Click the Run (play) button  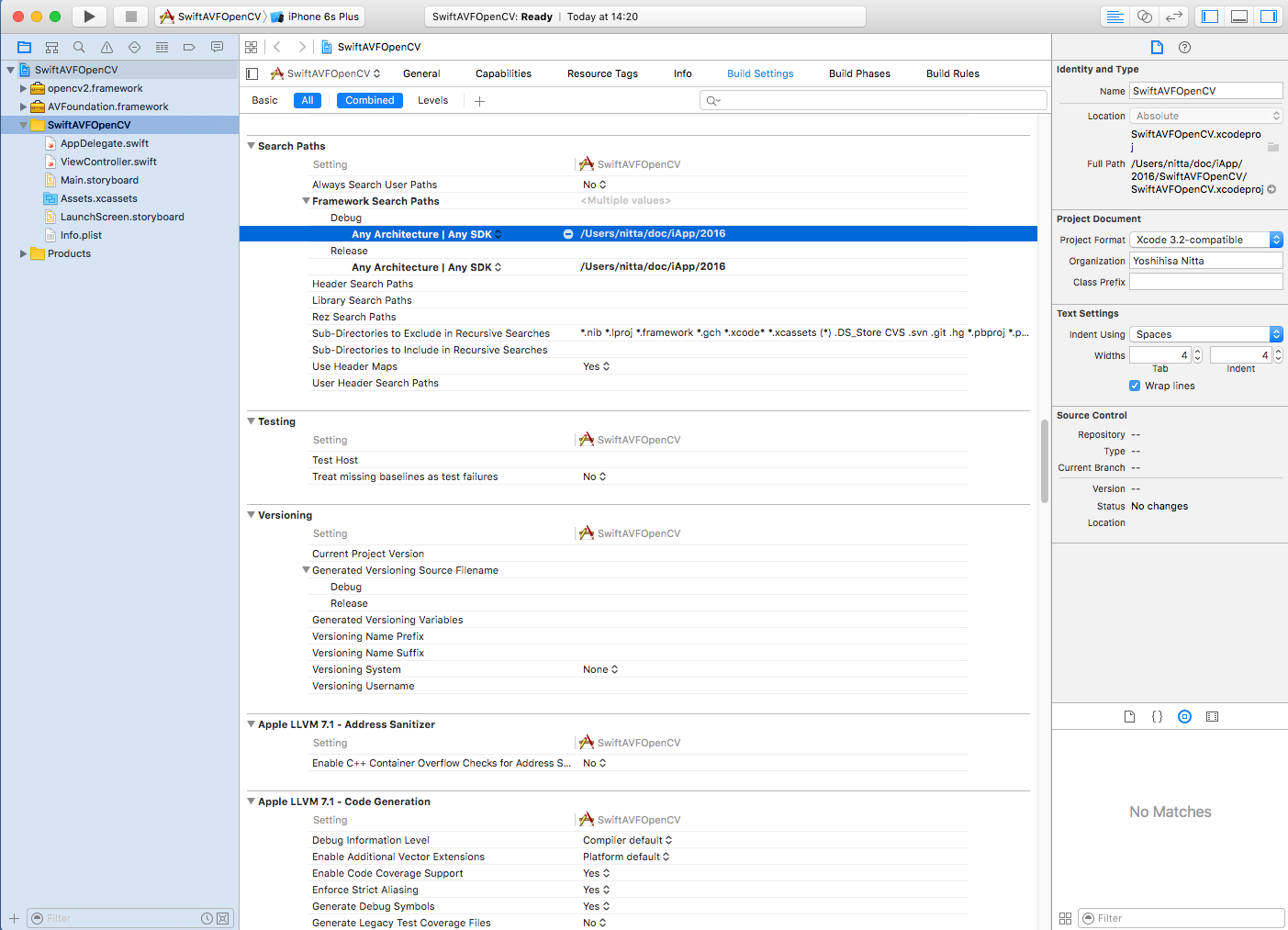tap(89, 17)
